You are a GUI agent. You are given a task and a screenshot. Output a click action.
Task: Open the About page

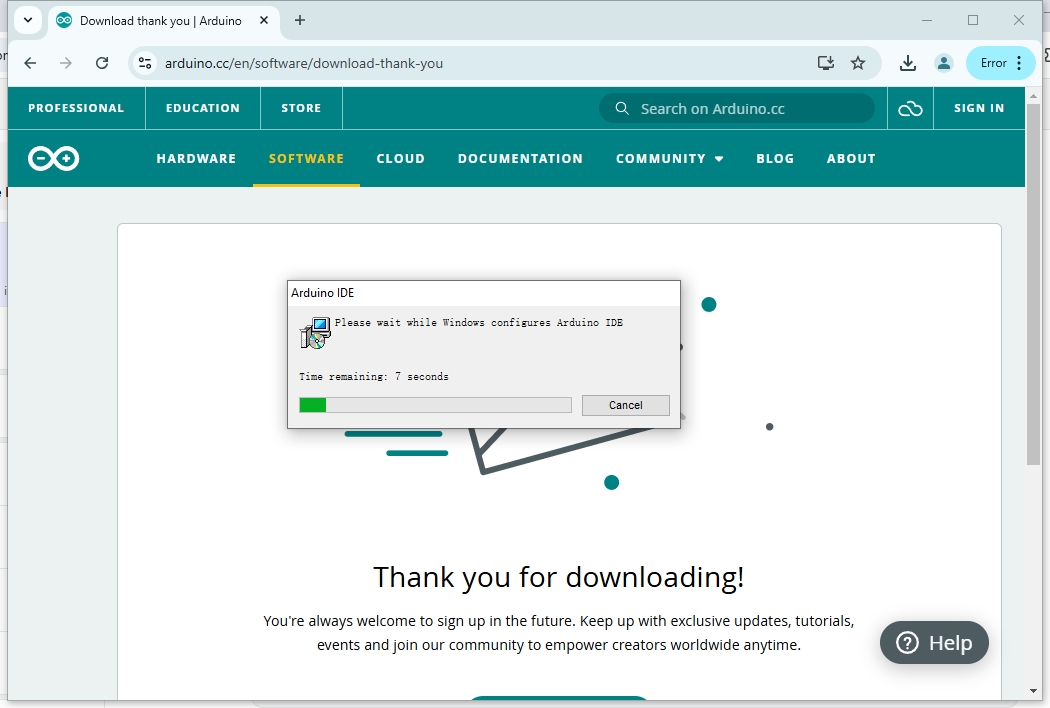click(x=851, y=159)
